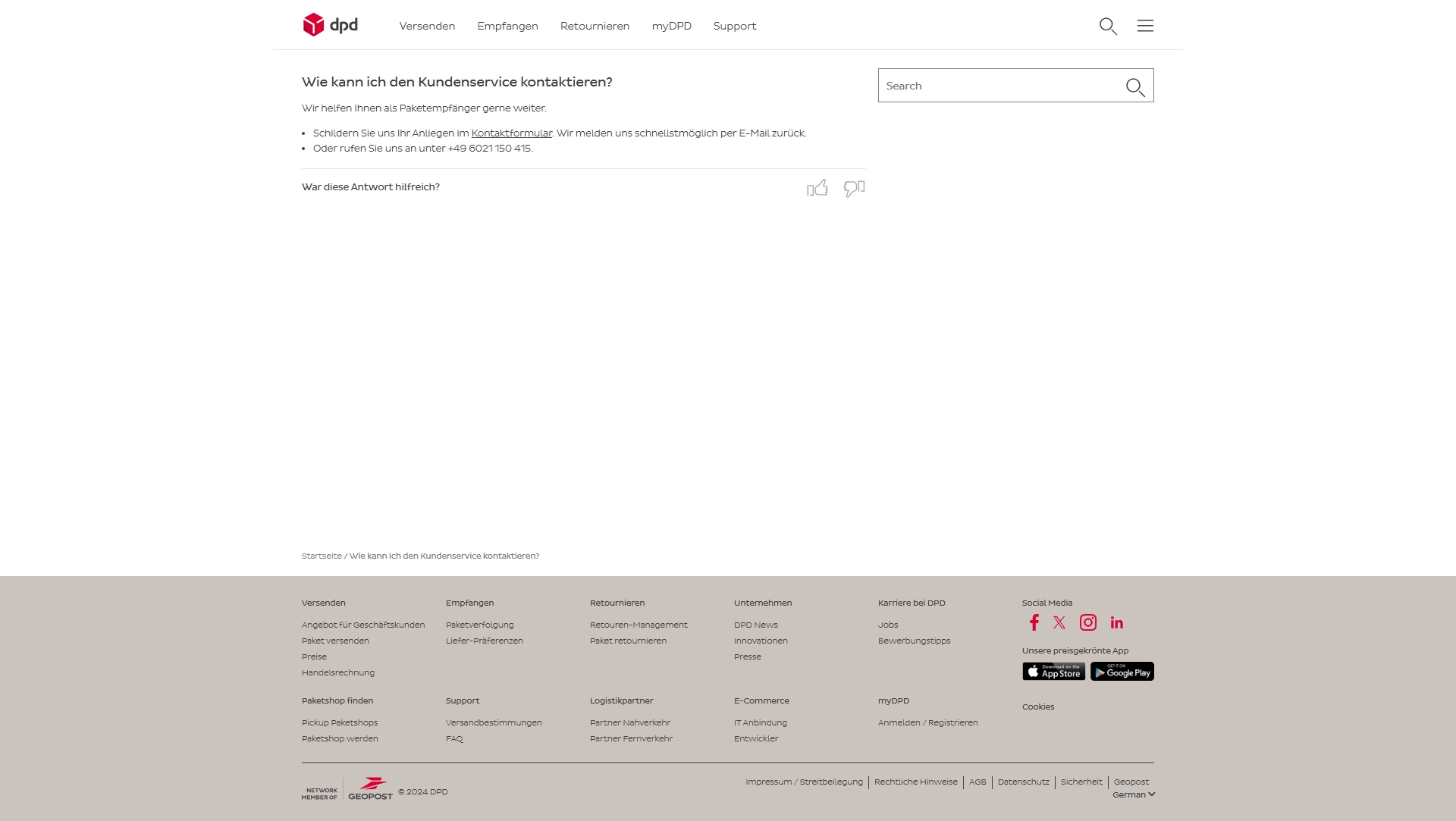Open Partner Nahverkehr footer link
Viewport: 1456px width, 821px height.
click(x=630, y=722)
